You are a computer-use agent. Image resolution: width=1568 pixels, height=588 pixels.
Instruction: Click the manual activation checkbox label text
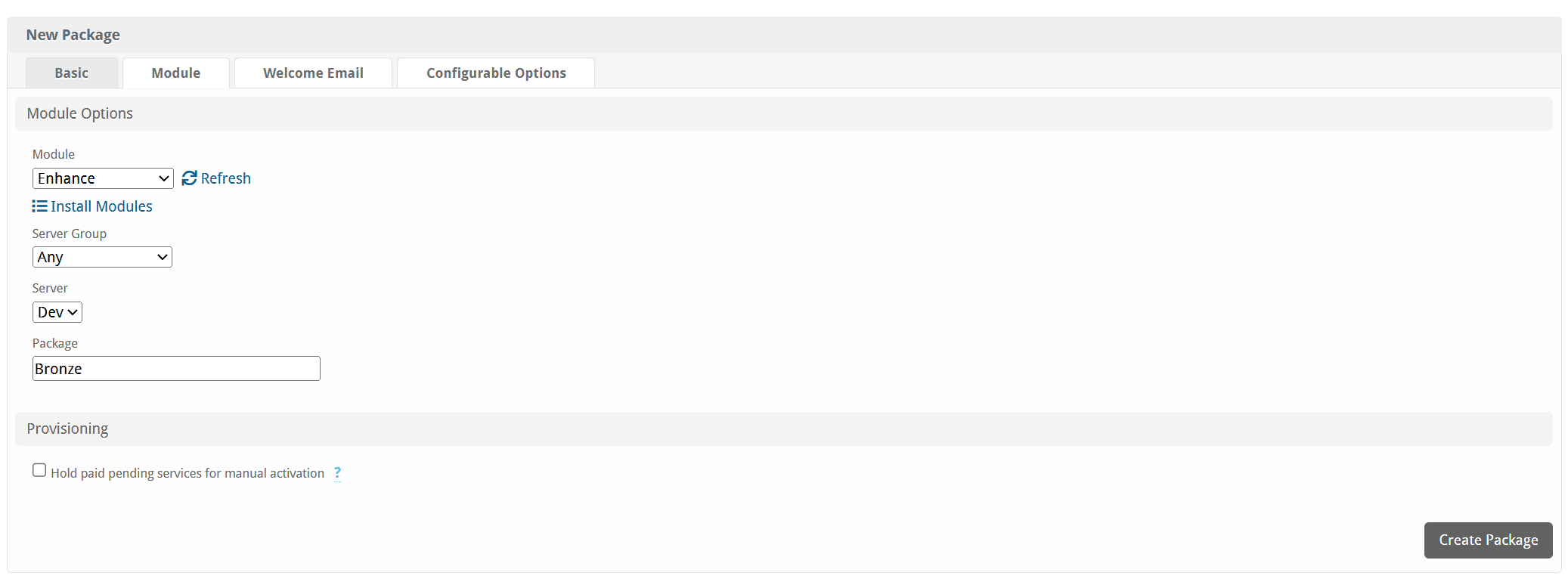click(x=187, y=473)
